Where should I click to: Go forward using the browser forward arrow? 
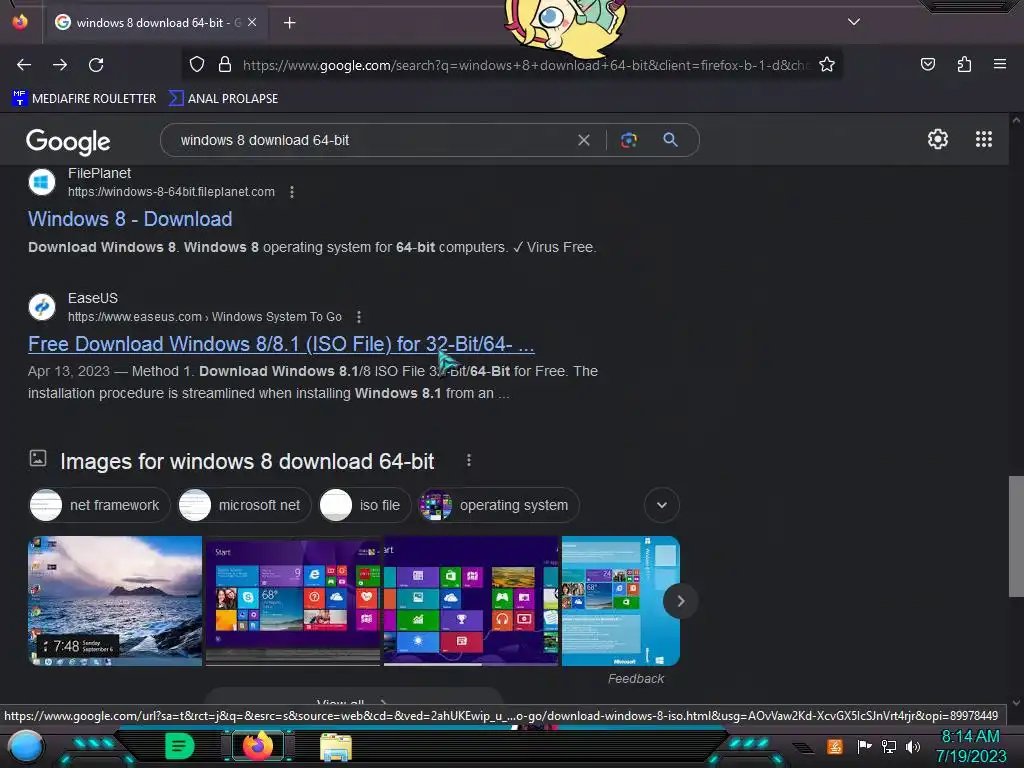tap(60, 65)
